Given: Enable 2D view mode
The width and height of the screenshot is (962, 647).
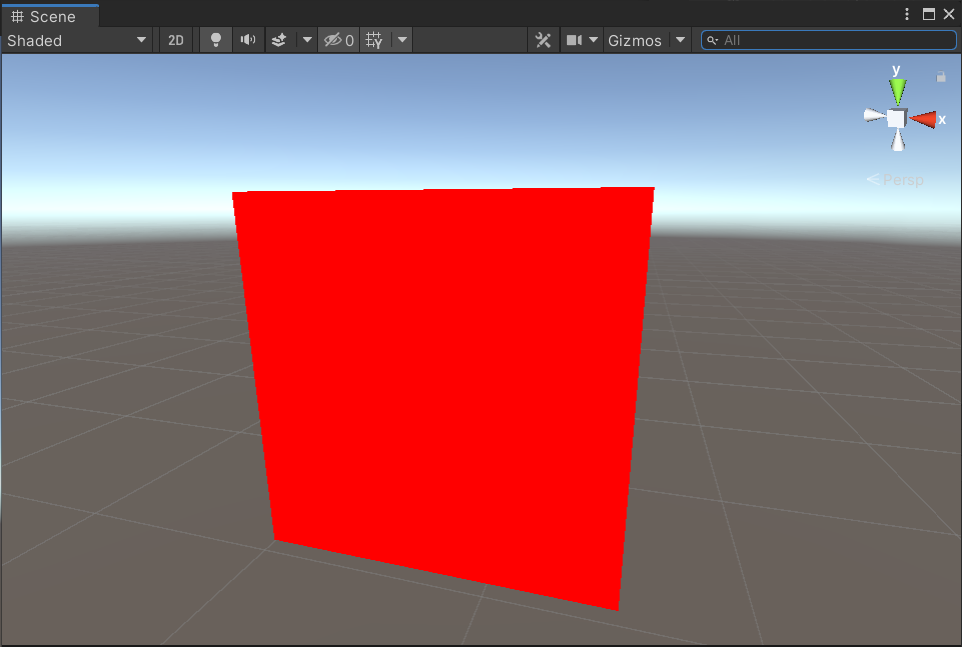Looking at the screenshot, I should pos(175,40).
